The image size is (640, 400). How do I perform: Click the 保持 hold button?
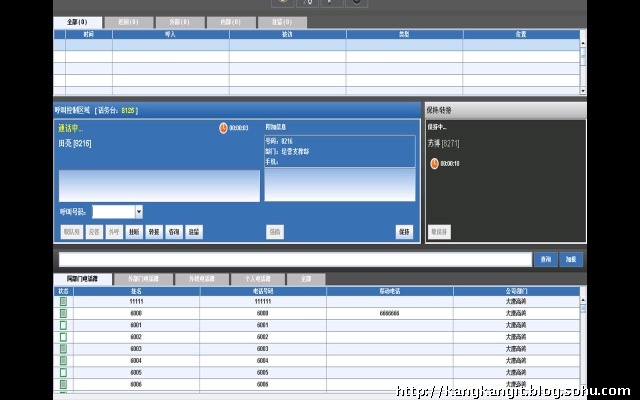pos(404,231)
